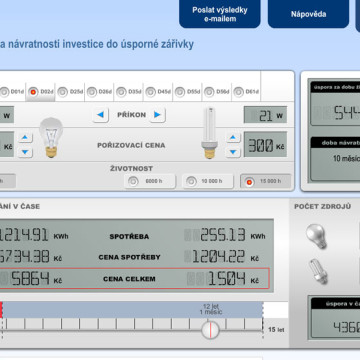Select the D26d tariff radio button
360x360 pixels.
coord(92,92)
